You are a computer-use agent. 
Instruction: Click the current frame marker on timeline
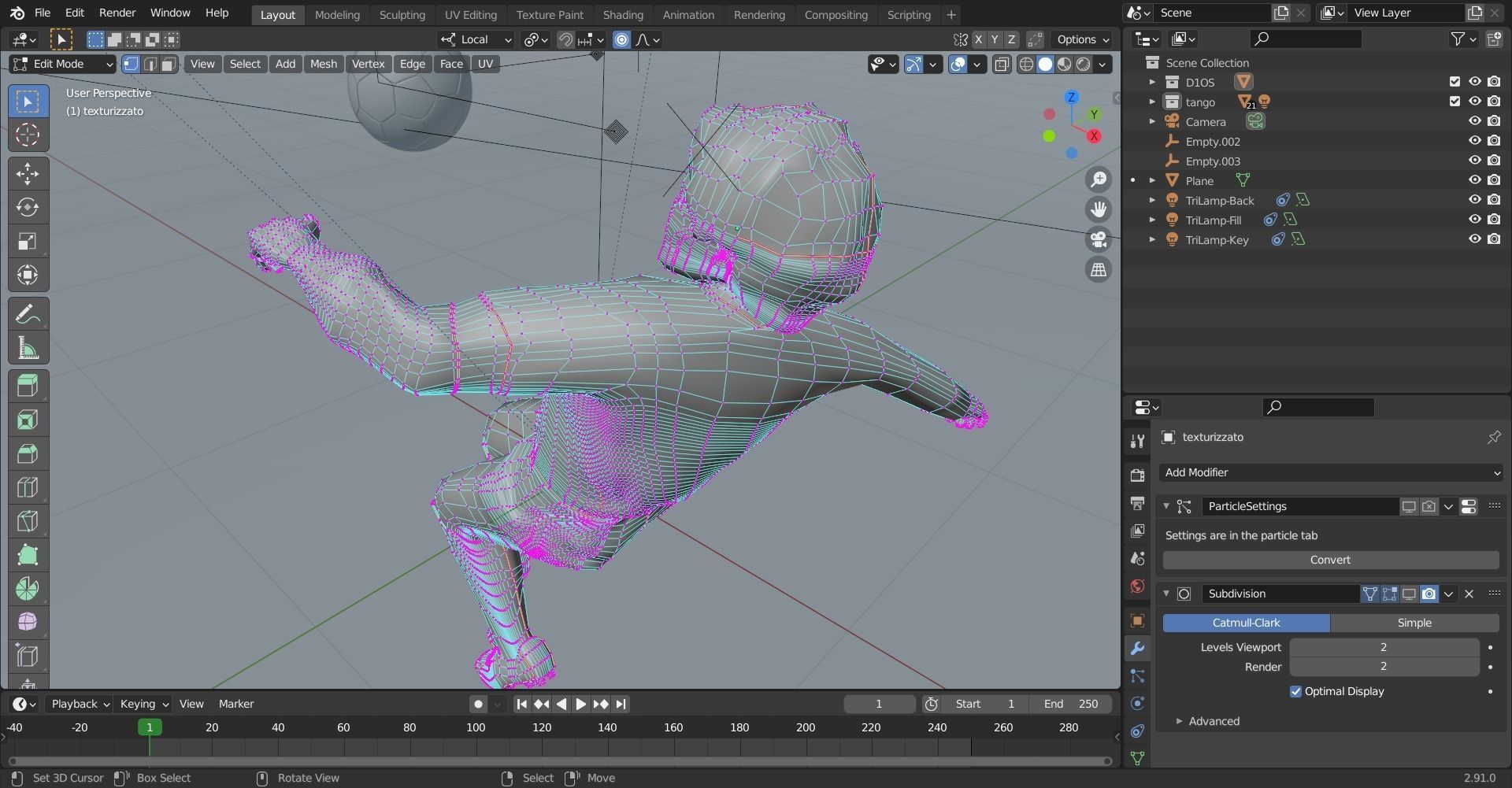[150, 728]
